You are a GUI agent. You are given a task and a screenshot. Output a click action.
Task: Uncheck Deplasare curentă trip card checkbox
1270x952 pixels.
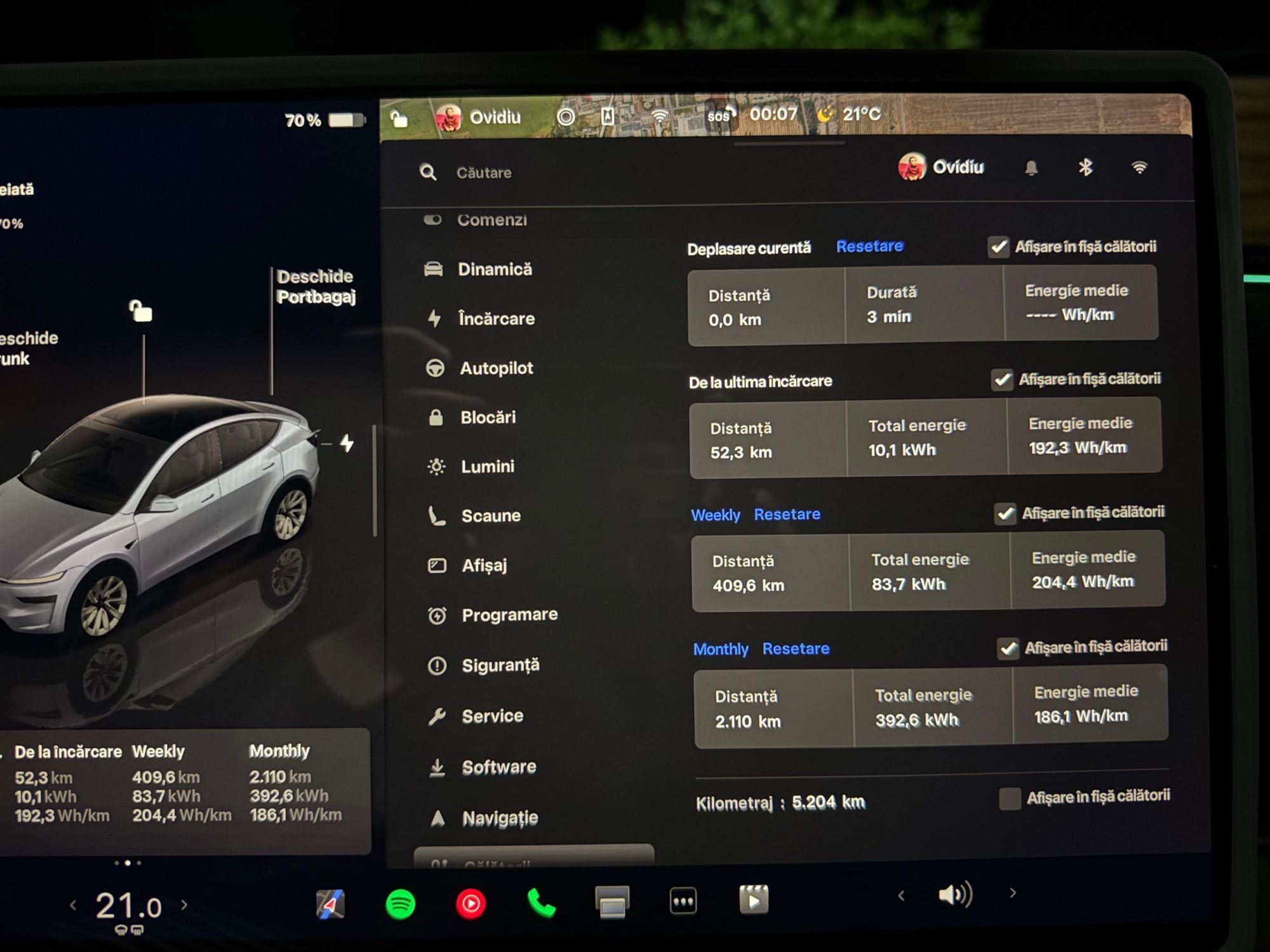[998, 246]
